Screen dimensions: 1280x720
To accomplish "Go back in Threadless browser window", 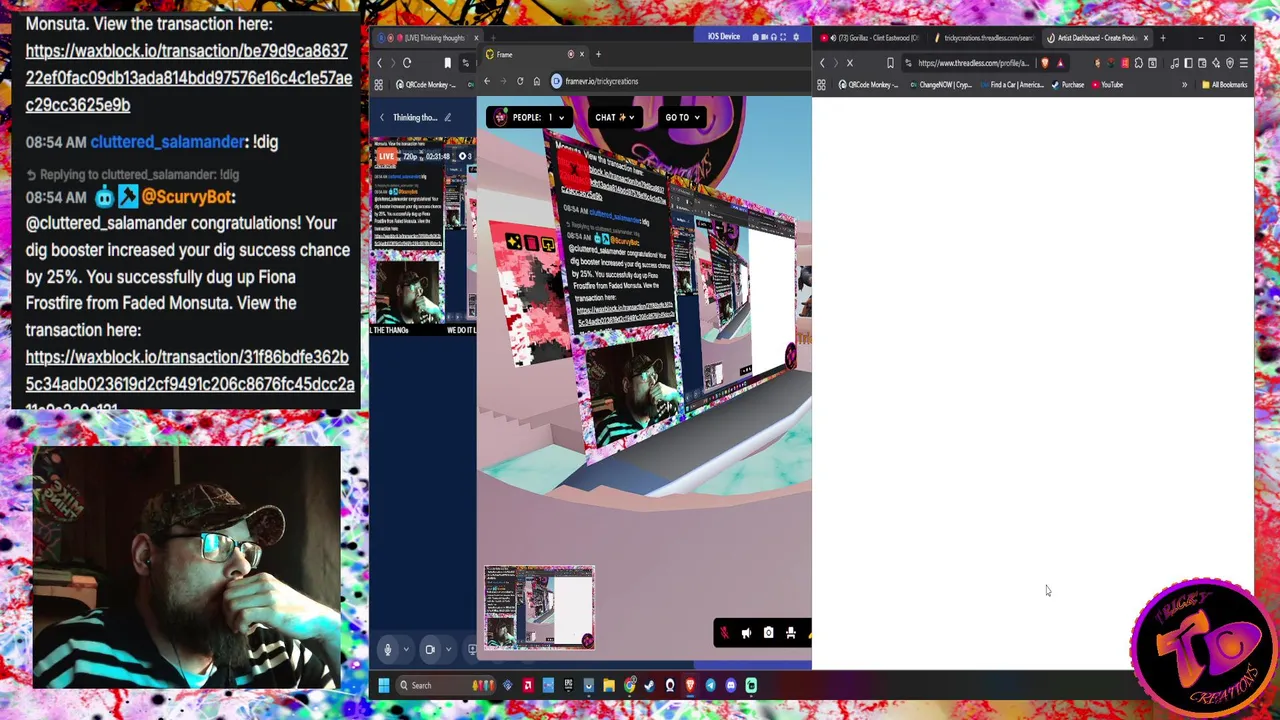I will (x=822, y=62).
